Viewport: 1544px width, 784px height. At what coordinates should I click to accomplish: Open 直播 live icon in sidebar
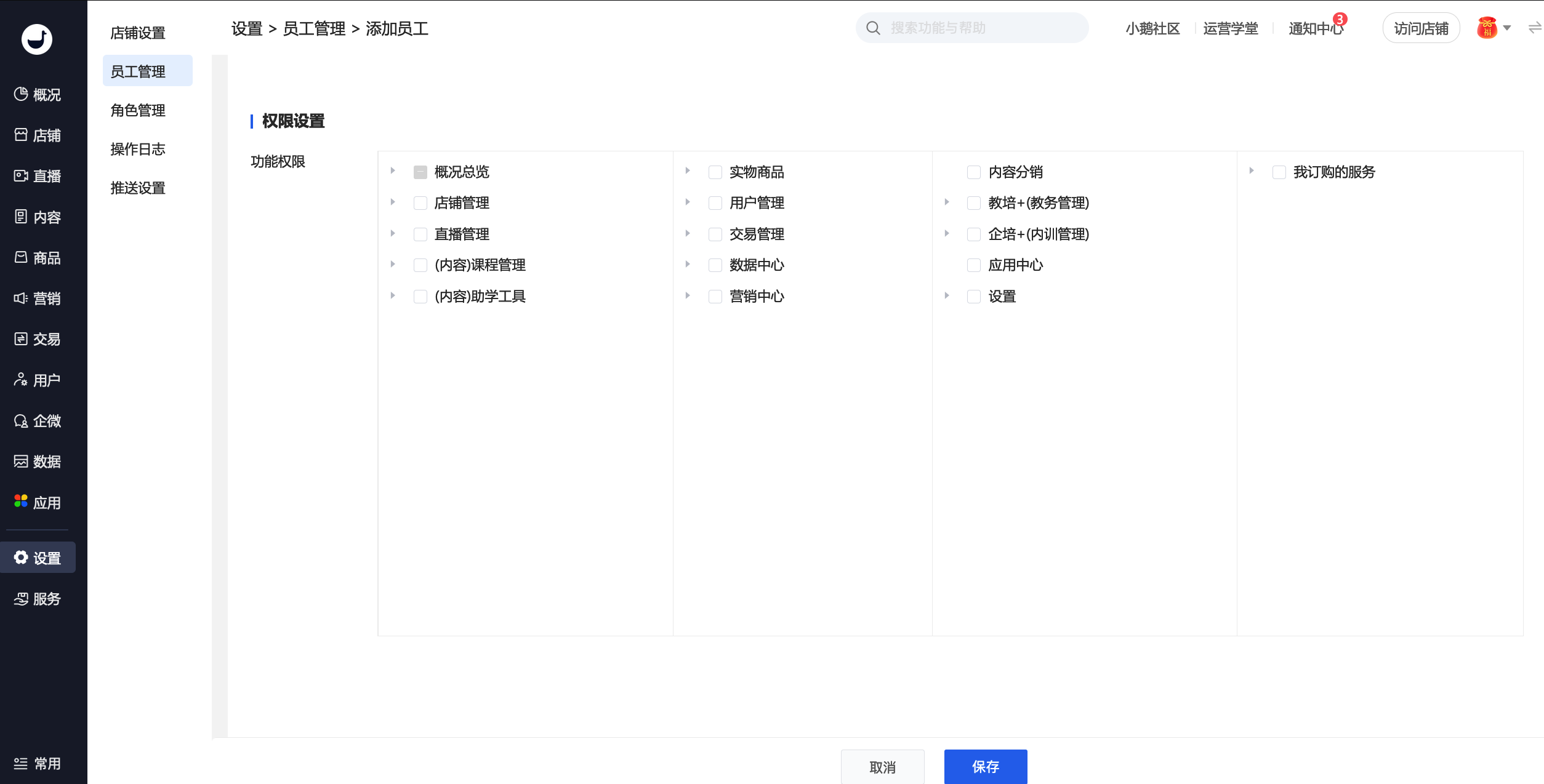click(21, 176)
